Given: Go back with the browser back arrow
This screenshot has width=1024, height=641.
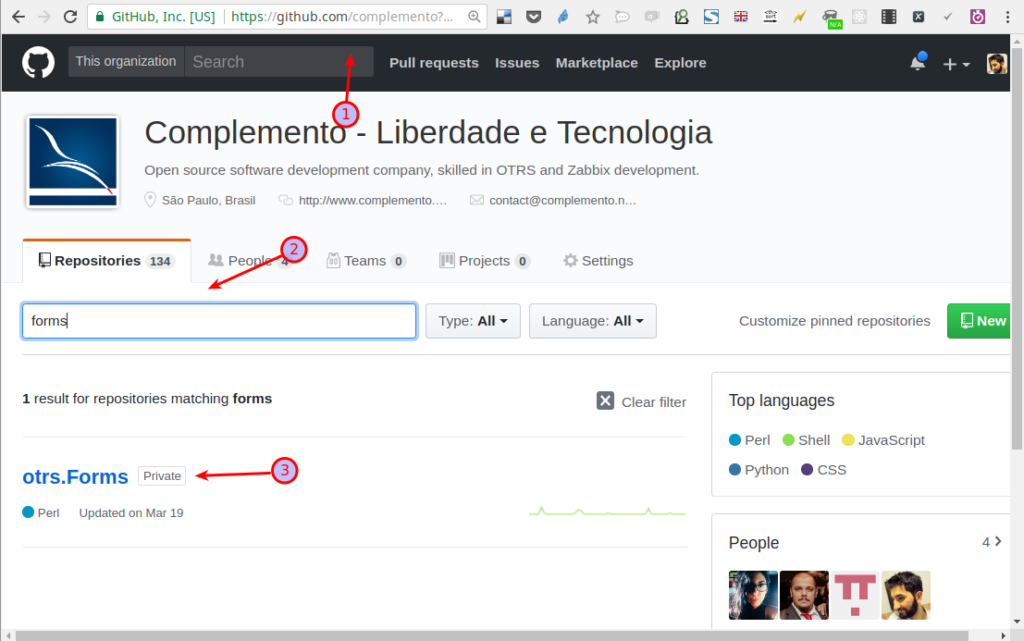Looking at the screenshot, I should click(18, 16).
